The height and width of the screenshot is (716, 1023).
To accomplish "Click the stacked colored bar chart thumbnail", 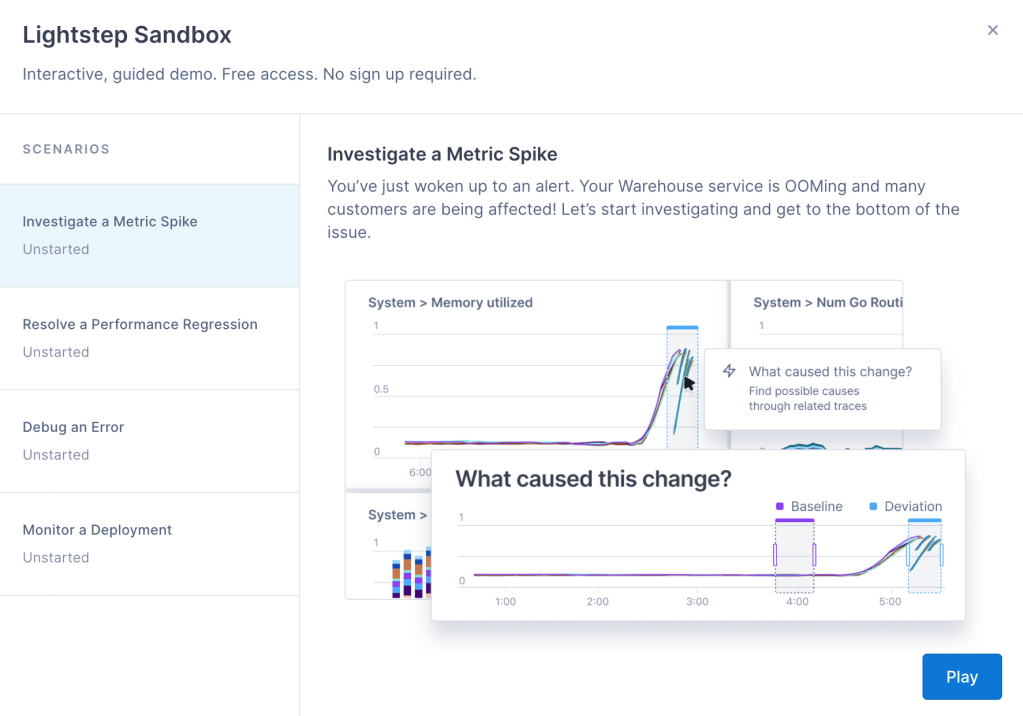I will click(408, 572).
